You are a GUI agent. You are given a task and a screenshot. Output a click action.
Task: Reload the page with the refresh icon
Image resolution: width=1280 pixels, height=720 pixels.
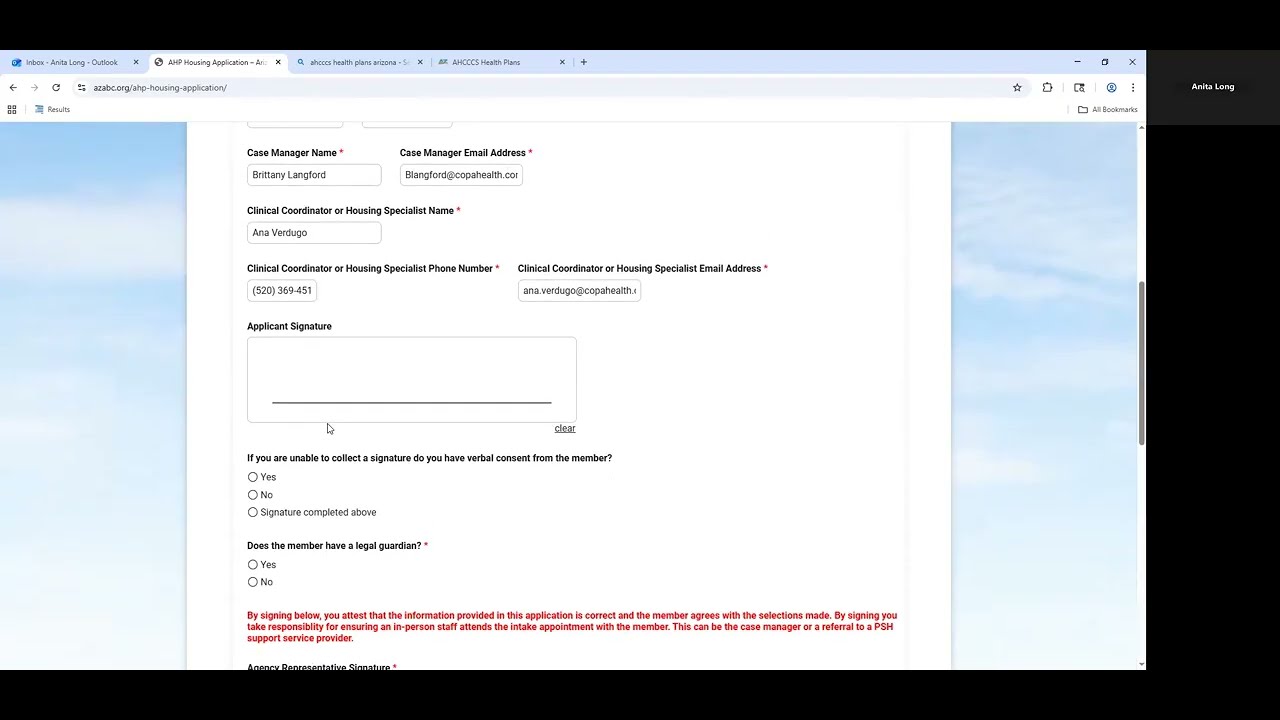click(56, 88)
